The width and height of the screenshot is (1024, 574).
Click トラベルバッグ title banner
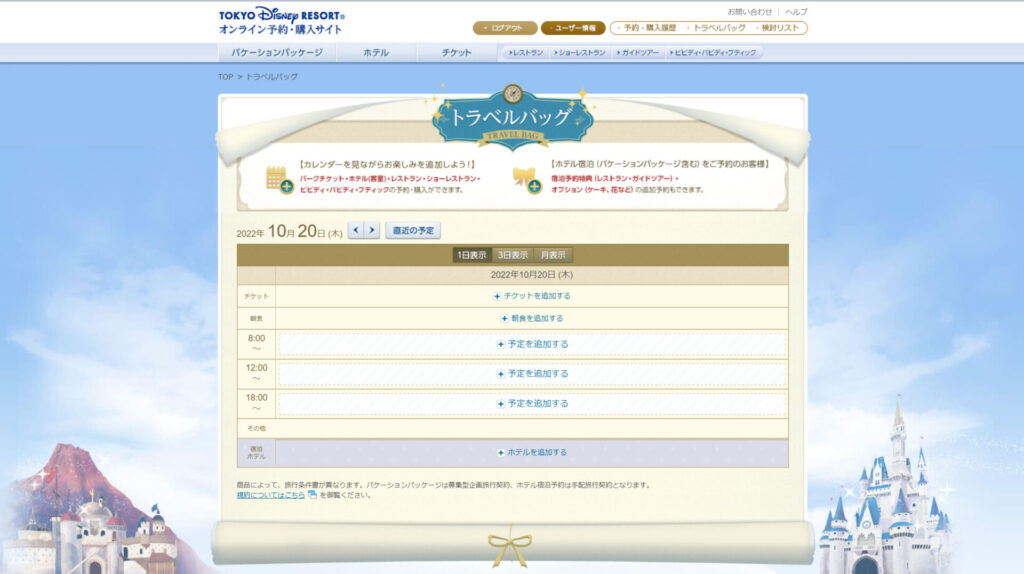pyautogui.click(x=512, y=118)
